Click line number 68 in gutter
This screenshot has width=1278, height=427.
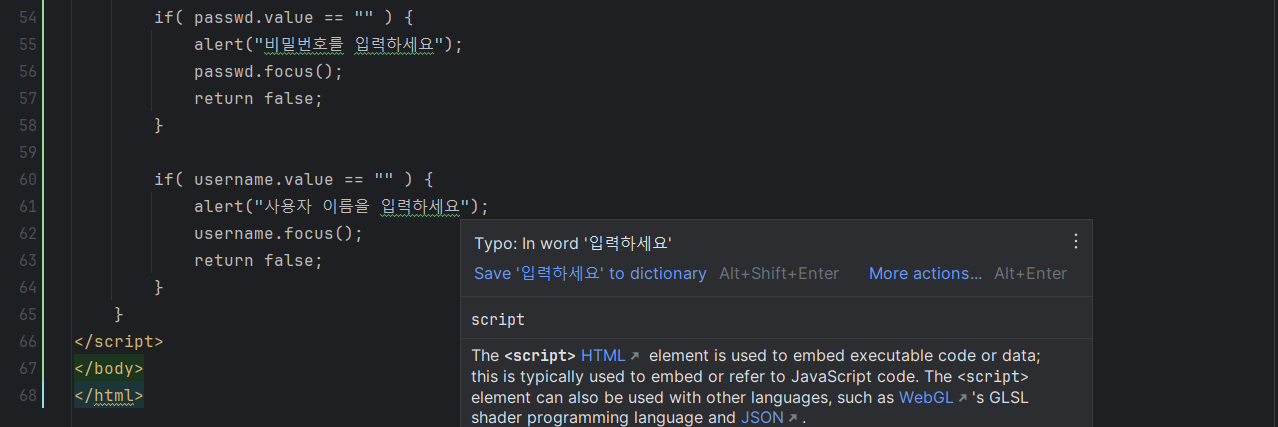tap(28, 395)
